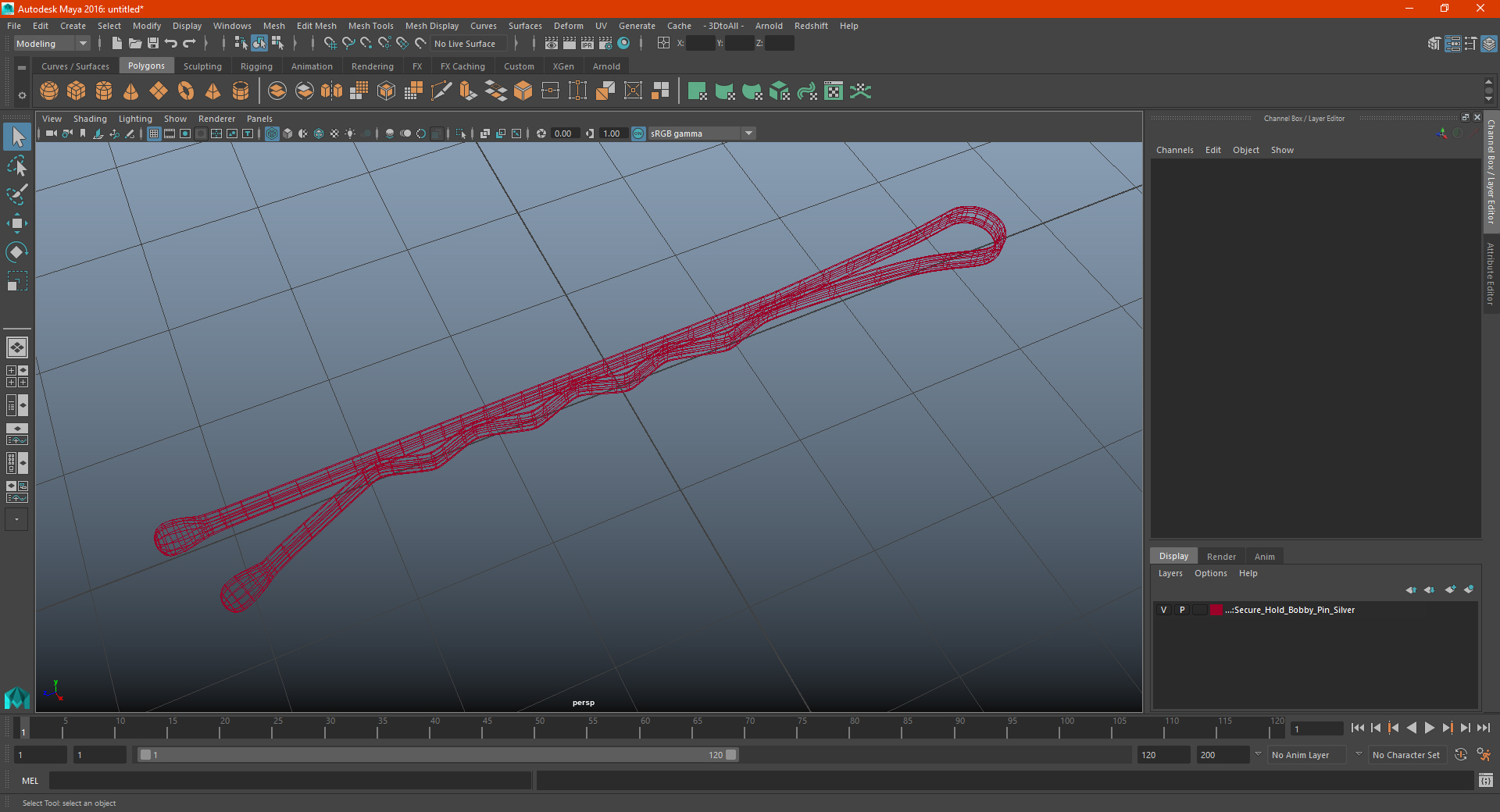
Task: Create a polygon cone from the shelf
Action: pyautogui.click(x=131, y=91)
